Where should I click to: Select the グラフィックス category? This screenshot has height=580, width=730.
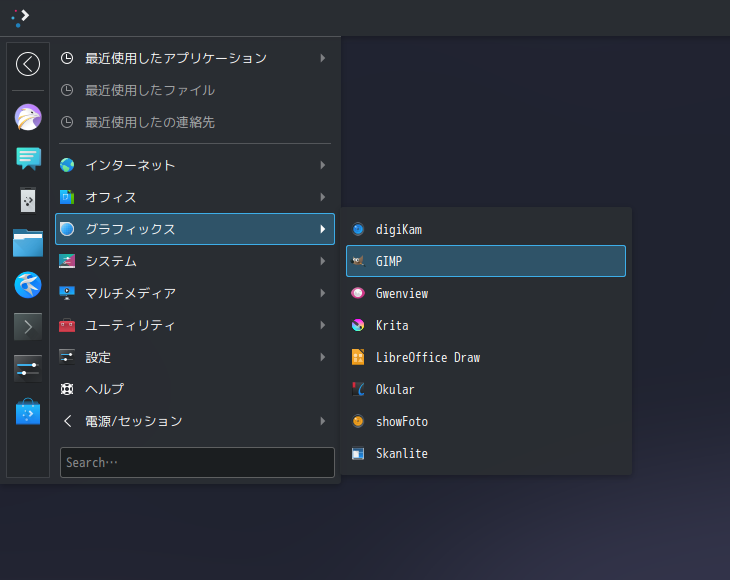(195, 229)
